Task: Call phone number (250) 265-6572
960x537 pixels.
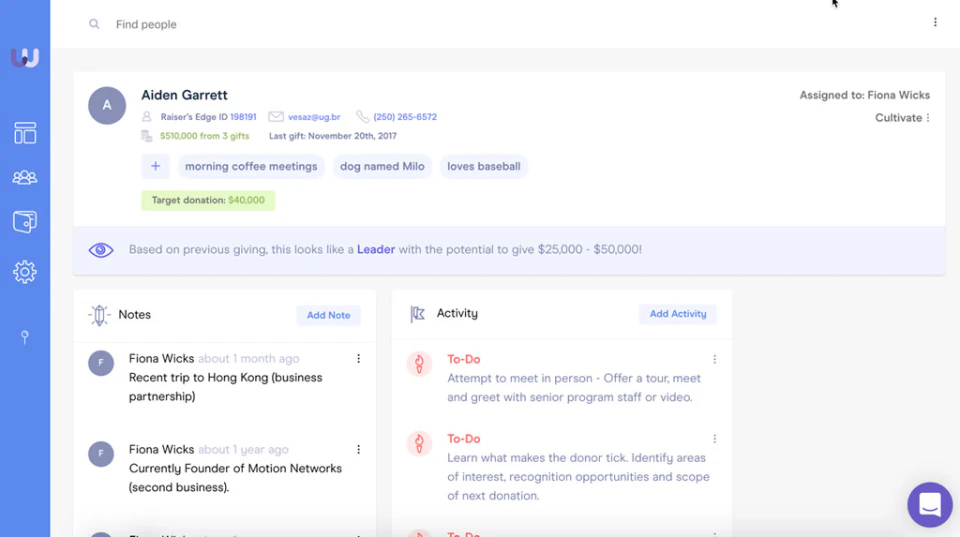Action: point(405,116)
